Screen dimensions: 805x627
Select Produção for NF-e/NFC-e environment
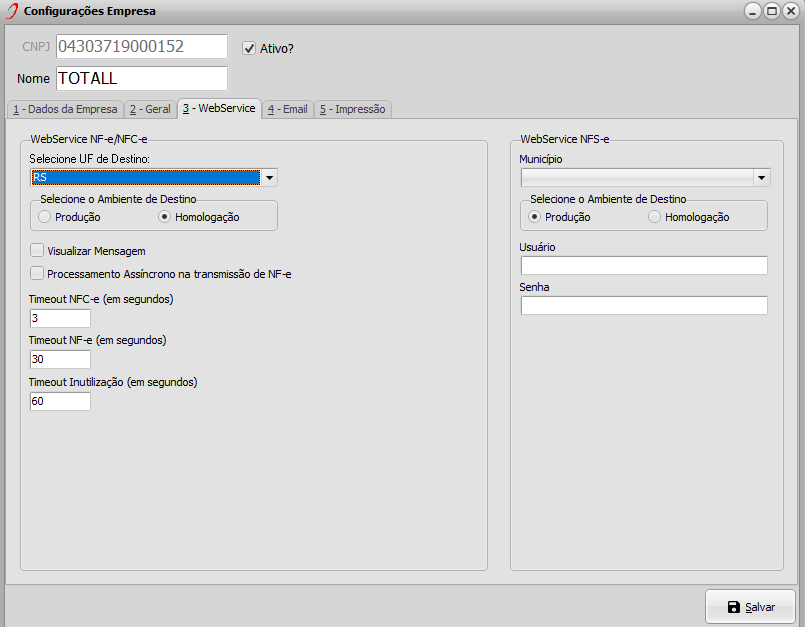45,217
